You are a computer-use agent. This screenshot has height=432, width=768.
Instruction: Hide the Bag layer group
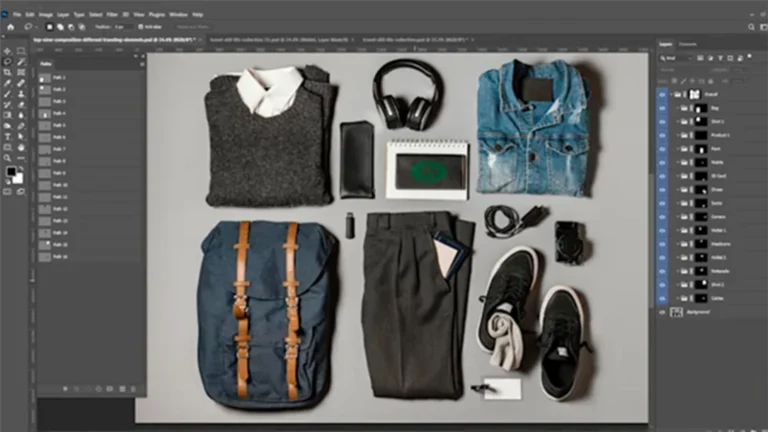point(662,108)
